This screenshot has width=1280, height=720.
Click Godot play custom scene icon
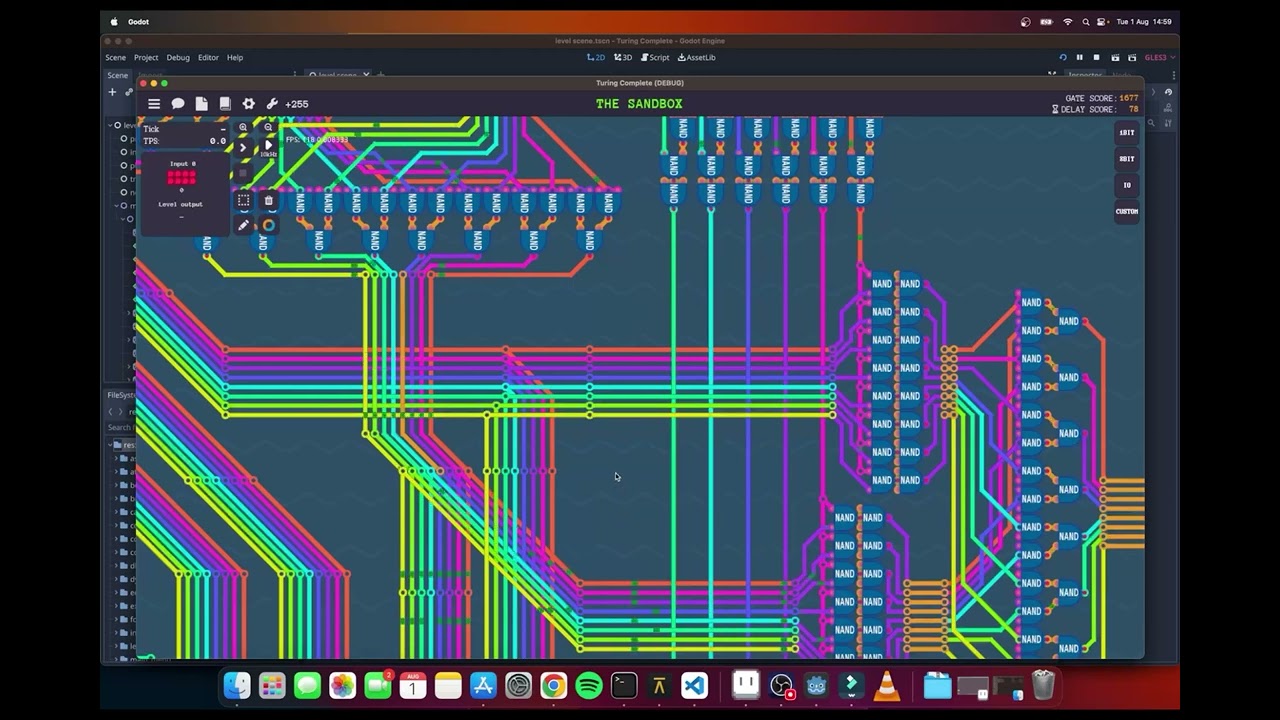click(1132, 57)
